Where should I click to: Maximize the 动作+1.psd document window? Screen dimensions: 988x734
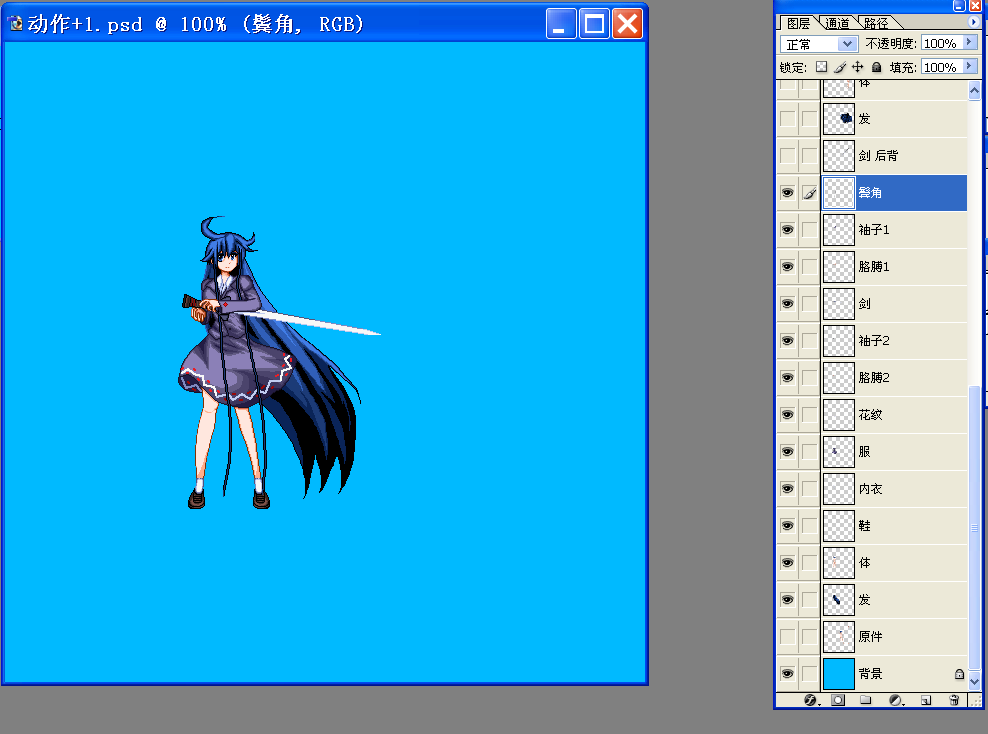tap(594, 24)
